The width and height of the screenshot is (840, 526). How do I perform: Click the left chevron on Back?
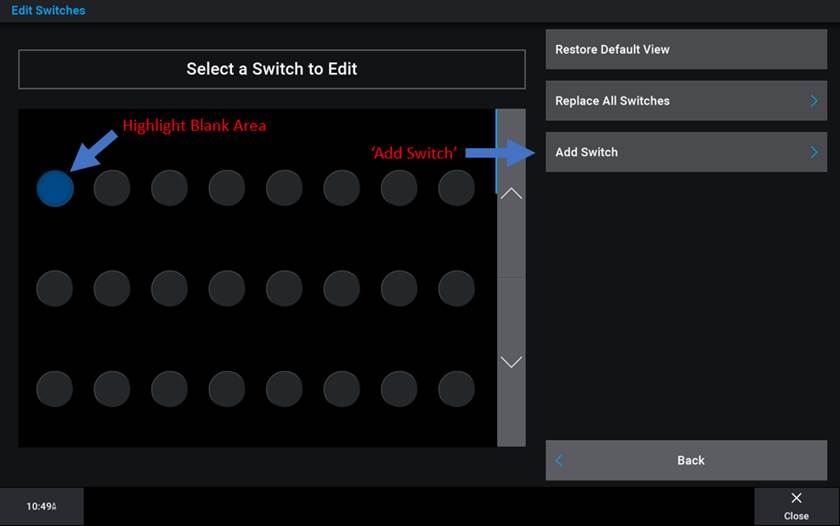[559, 460]
